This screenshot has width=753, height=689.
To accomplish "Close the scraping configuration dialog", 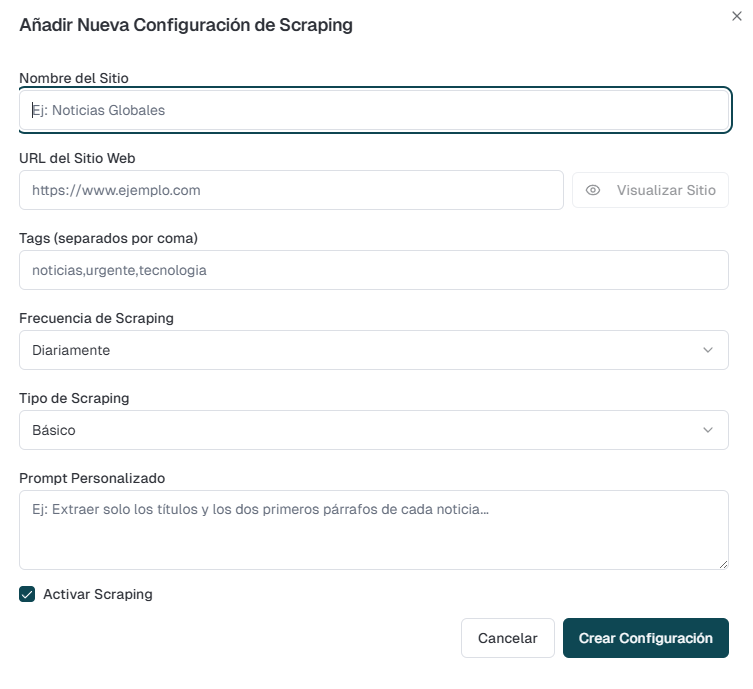I will [737, 16].
